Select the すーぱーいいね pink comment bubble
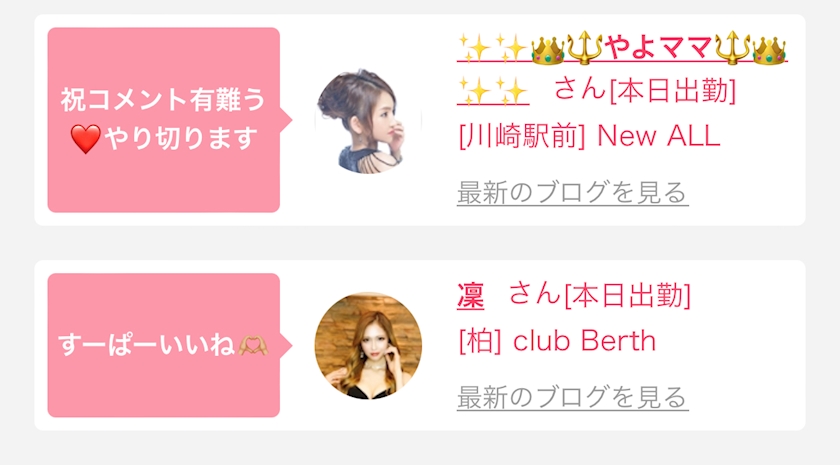This screenshot has width=840, height=465. (164, 346)
